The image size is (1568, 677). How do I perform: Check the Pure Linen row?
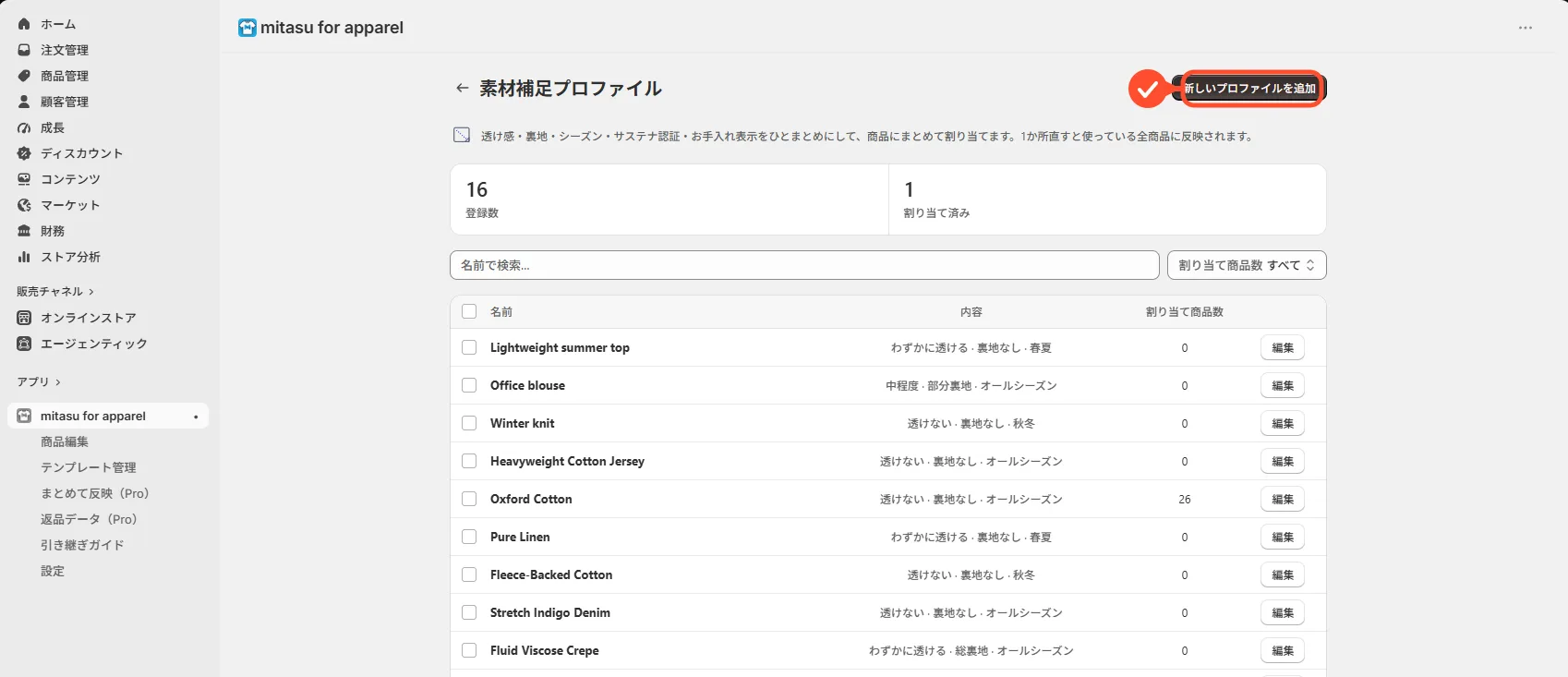click(x=469, y=537)
